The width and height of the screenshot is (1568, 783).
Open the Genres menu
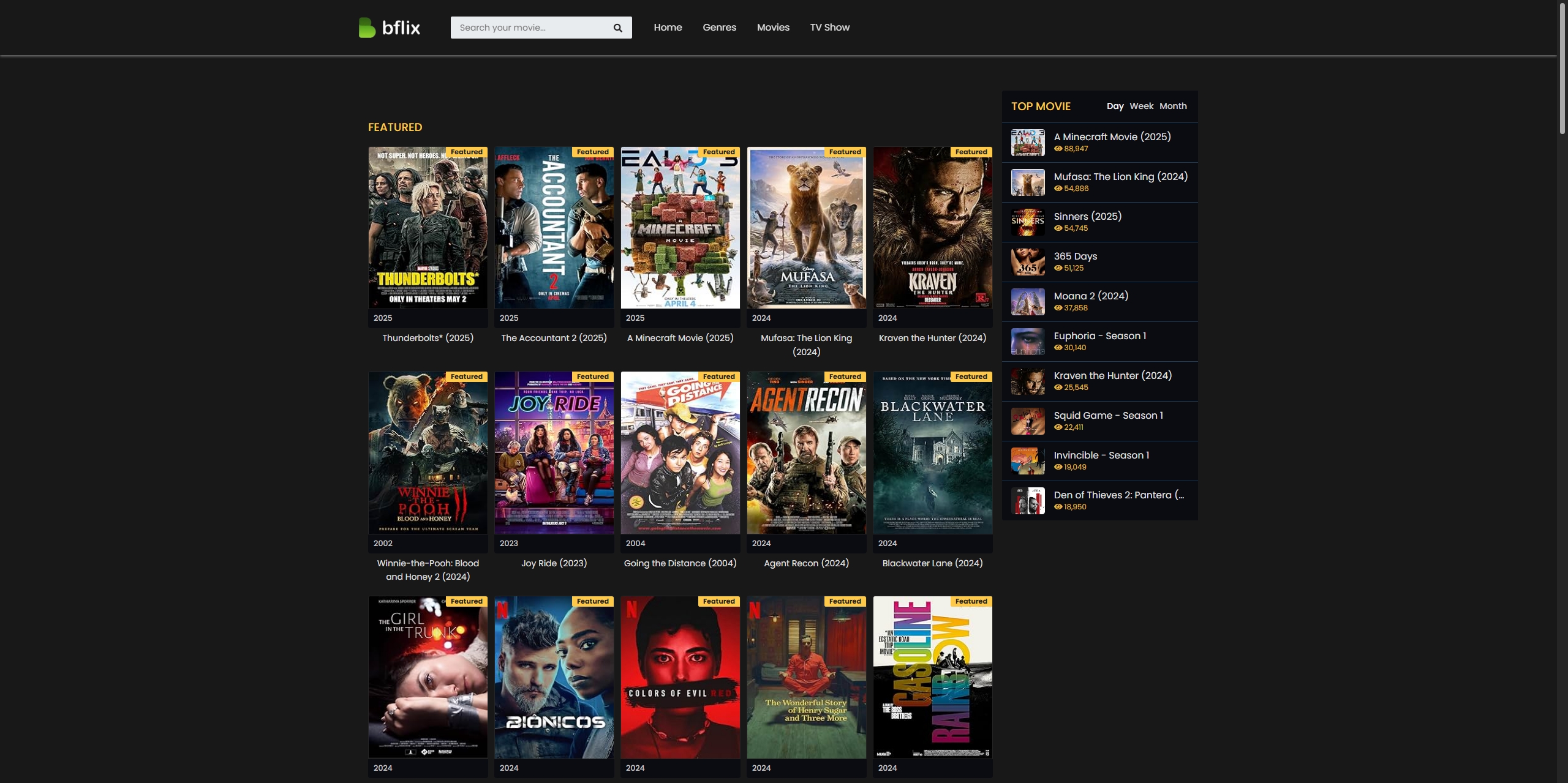719,28
